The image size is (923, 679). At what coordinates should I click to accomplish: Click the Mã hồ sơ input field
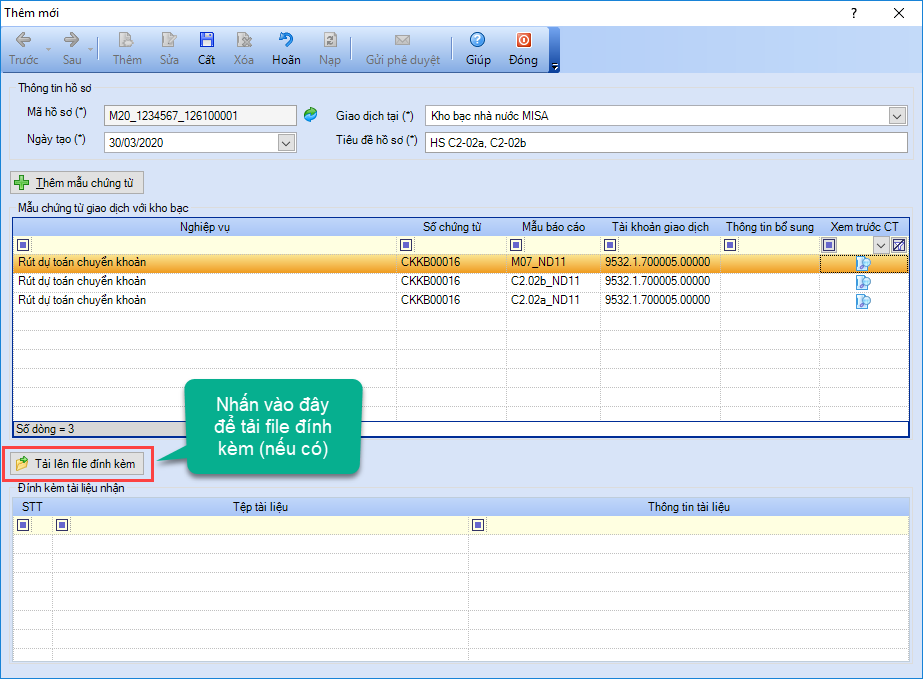[200, 115]
